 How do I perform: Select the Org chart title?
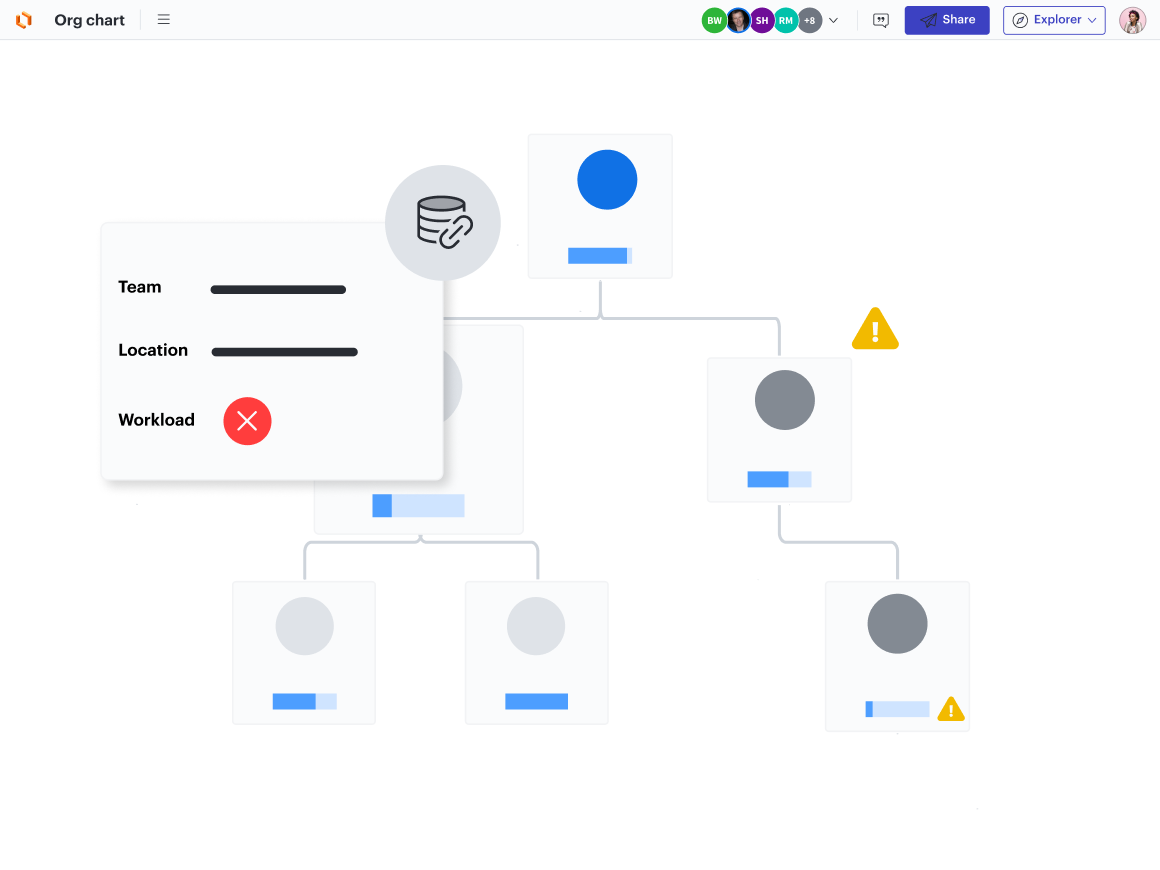(89, 19)
